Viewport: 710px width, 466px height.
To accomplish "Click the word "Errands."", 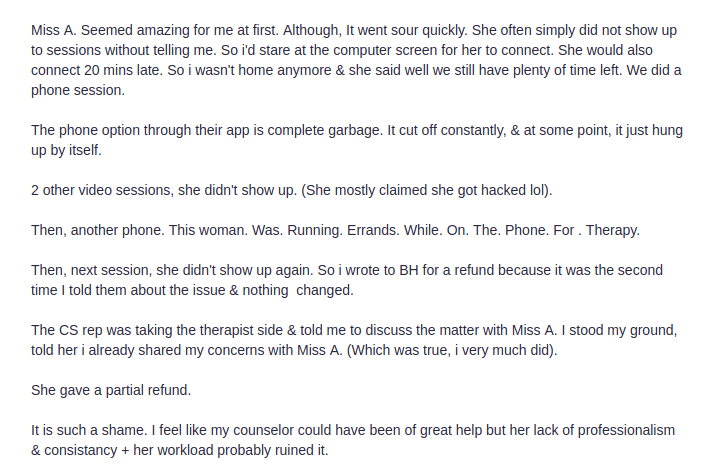I will [x=353, y=230].
